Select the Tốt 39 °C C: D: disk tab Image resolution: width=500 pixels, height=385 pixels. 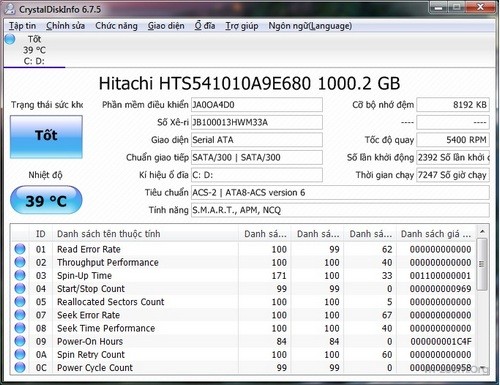click(34, 50)
